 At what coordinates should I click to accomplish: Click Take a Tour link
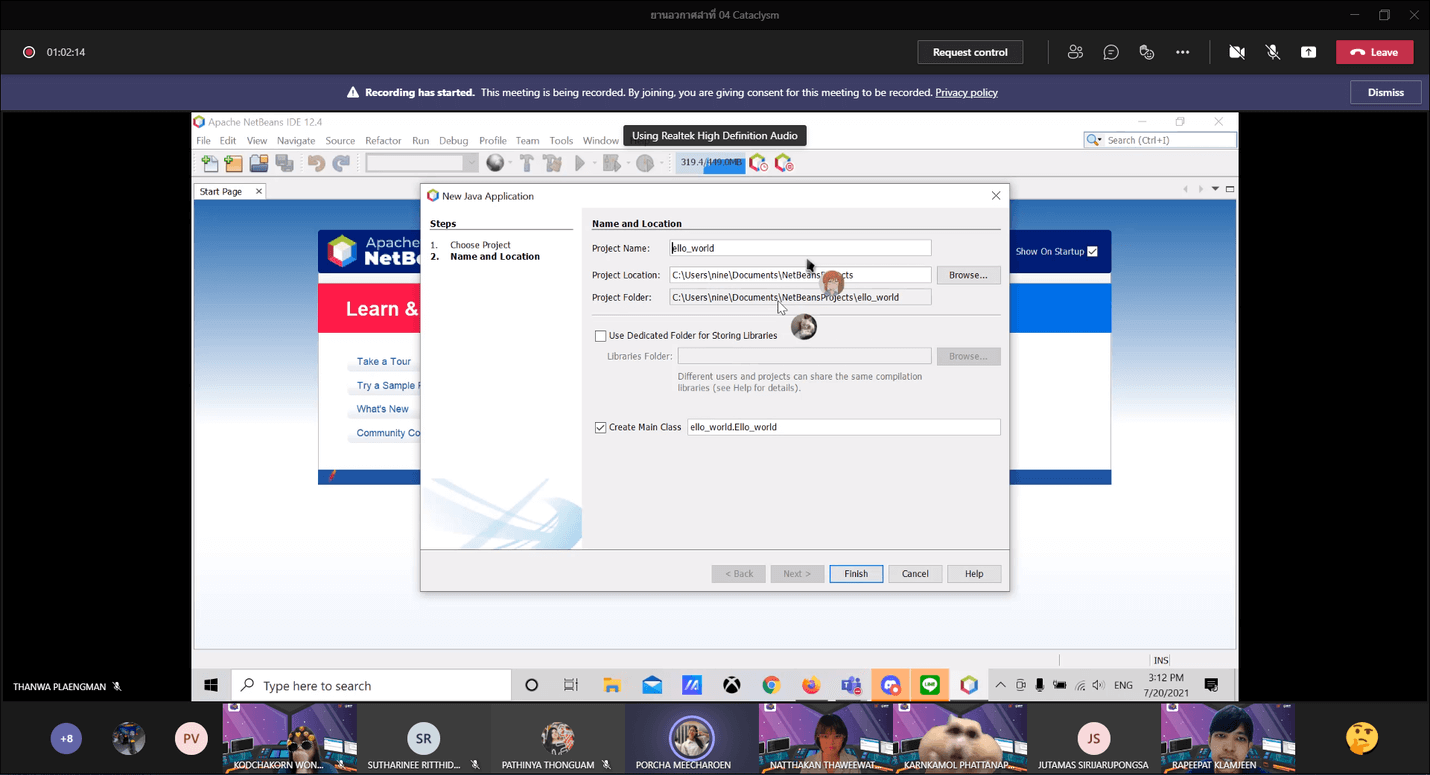pyautogui.click(x=384, y=362)
